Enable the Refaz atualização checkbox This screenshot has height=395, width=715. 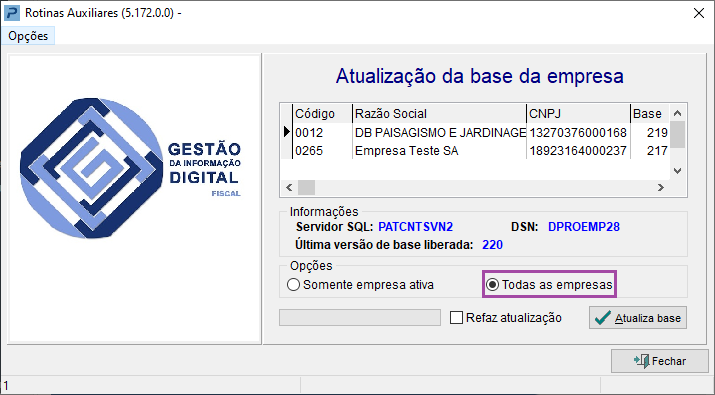tap(506, 318)
